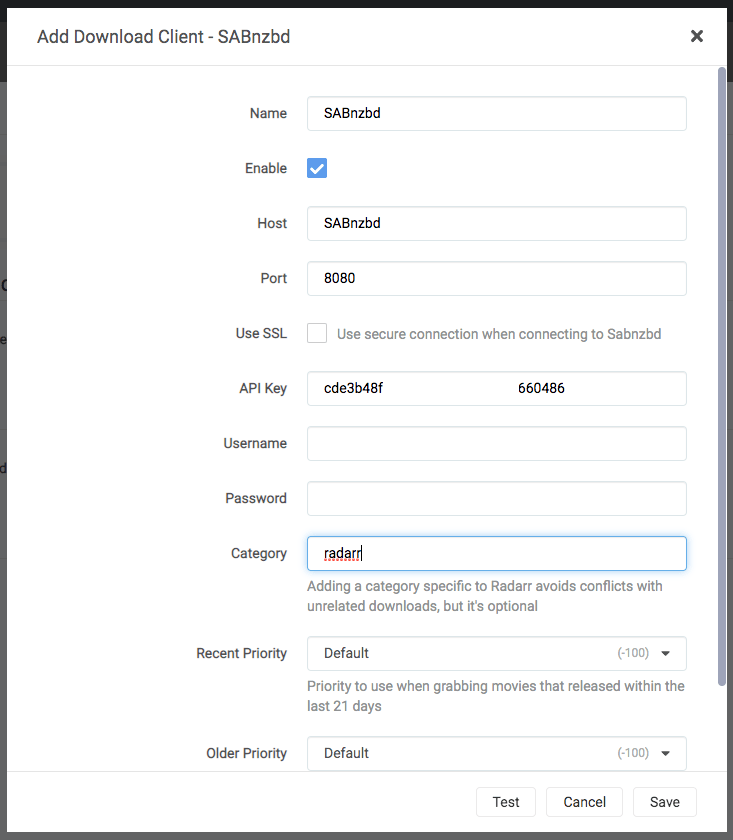Click into the Host text field
733x840 pixels.
[496, 224]
